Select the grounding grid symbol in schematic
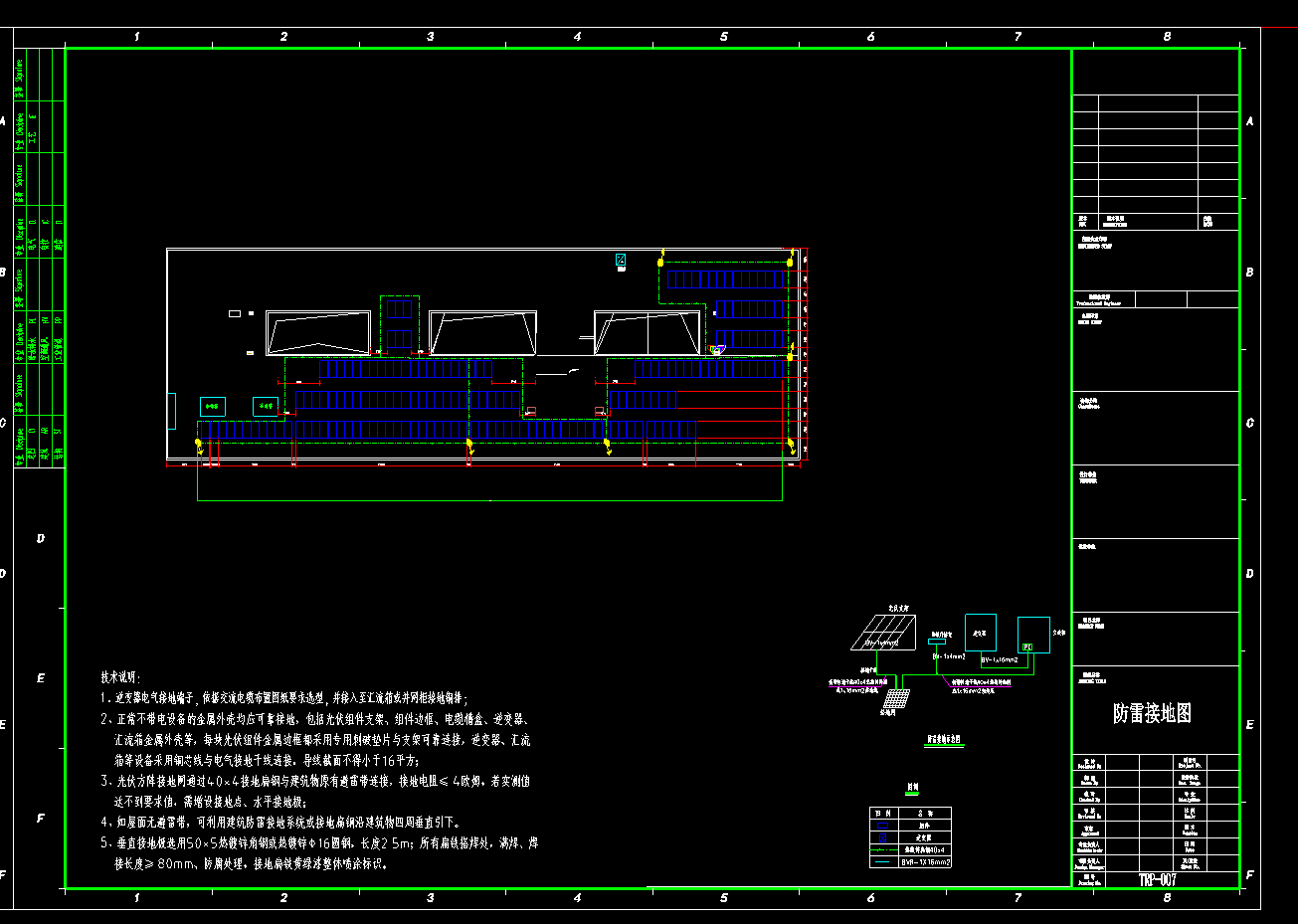1298x924 pixels. pos(897,698)
